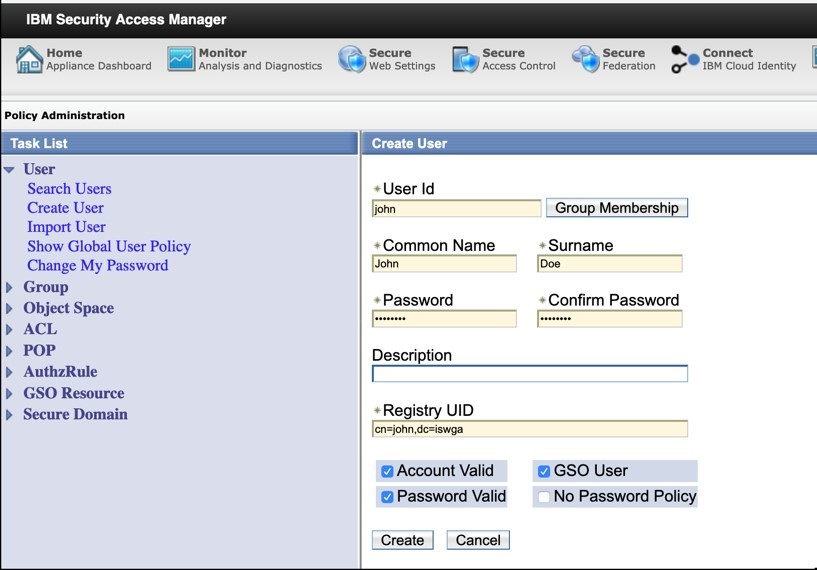Click the Monitor chart icon
This screenshot has width=817, height=570.
pos(181,59)
